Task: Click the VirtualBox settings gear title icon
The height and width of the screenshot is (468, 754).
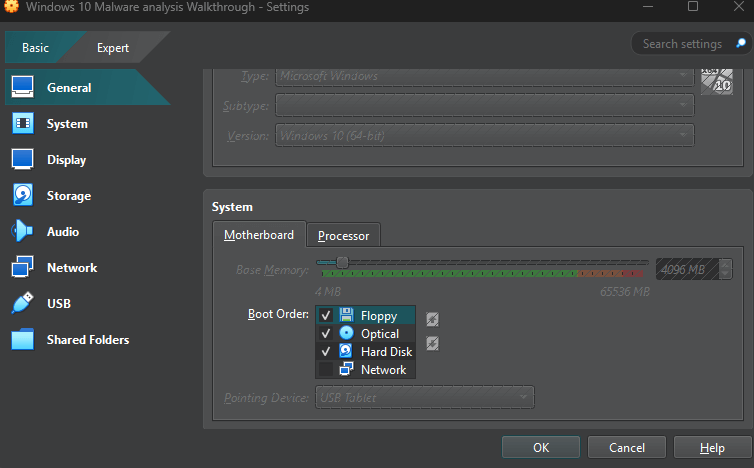Action: coord(12,6)
